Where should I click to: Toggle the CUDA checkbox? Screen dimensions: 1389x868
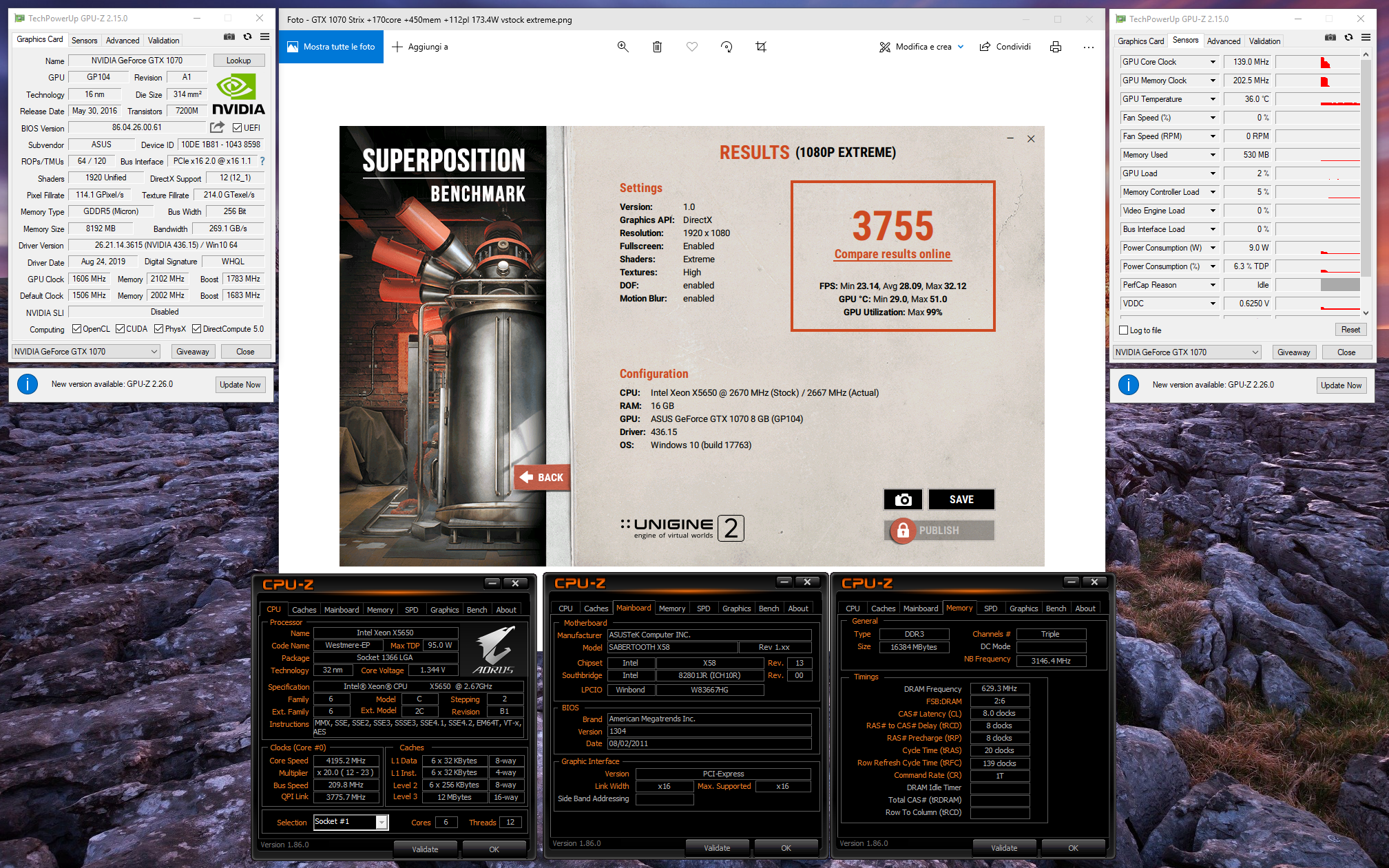click(121, 329)
